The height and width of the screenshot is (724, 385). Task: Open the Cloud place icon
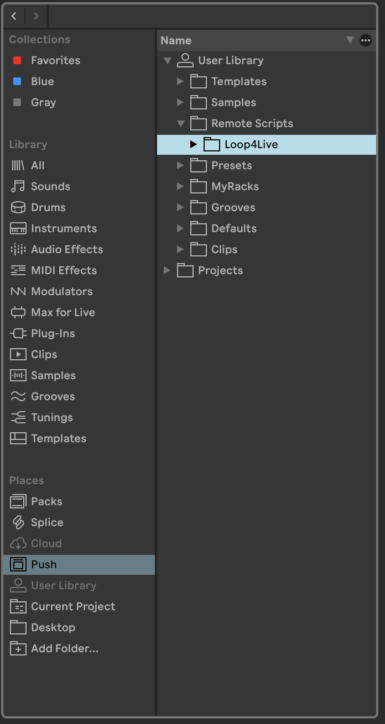pos(18,543)
